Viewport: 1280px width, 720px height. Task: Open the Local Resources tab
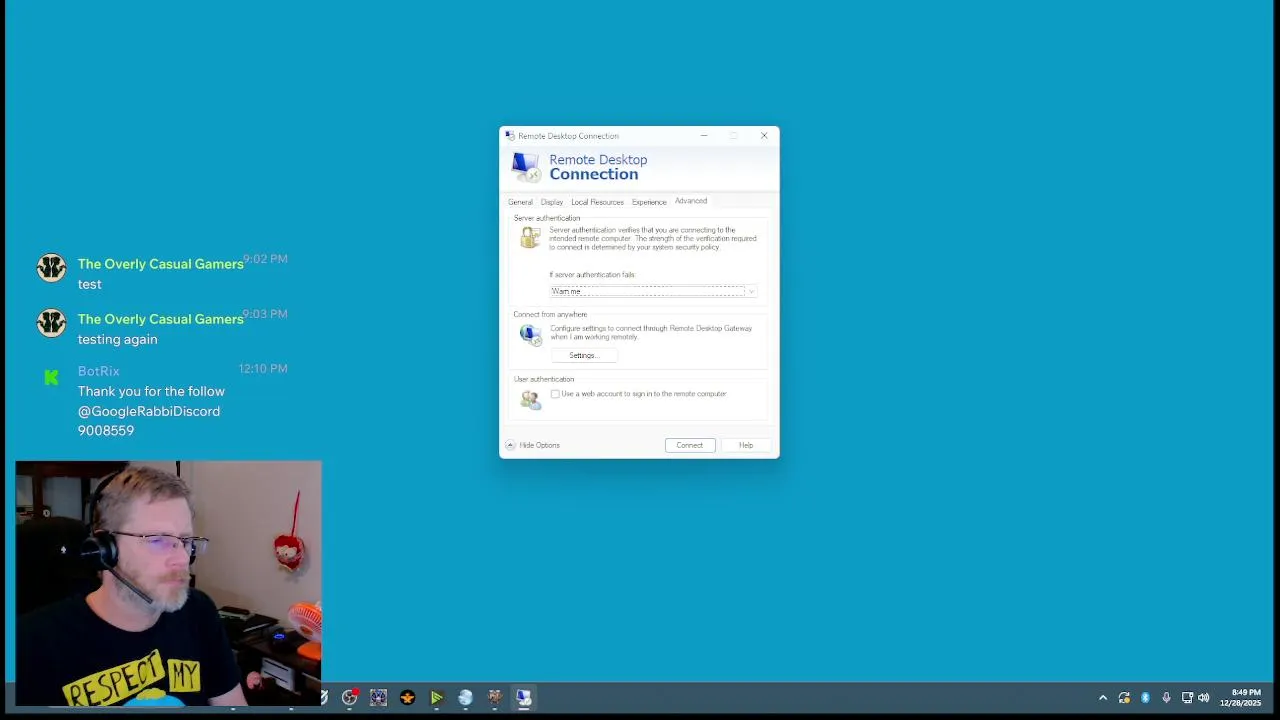point(597,202)
